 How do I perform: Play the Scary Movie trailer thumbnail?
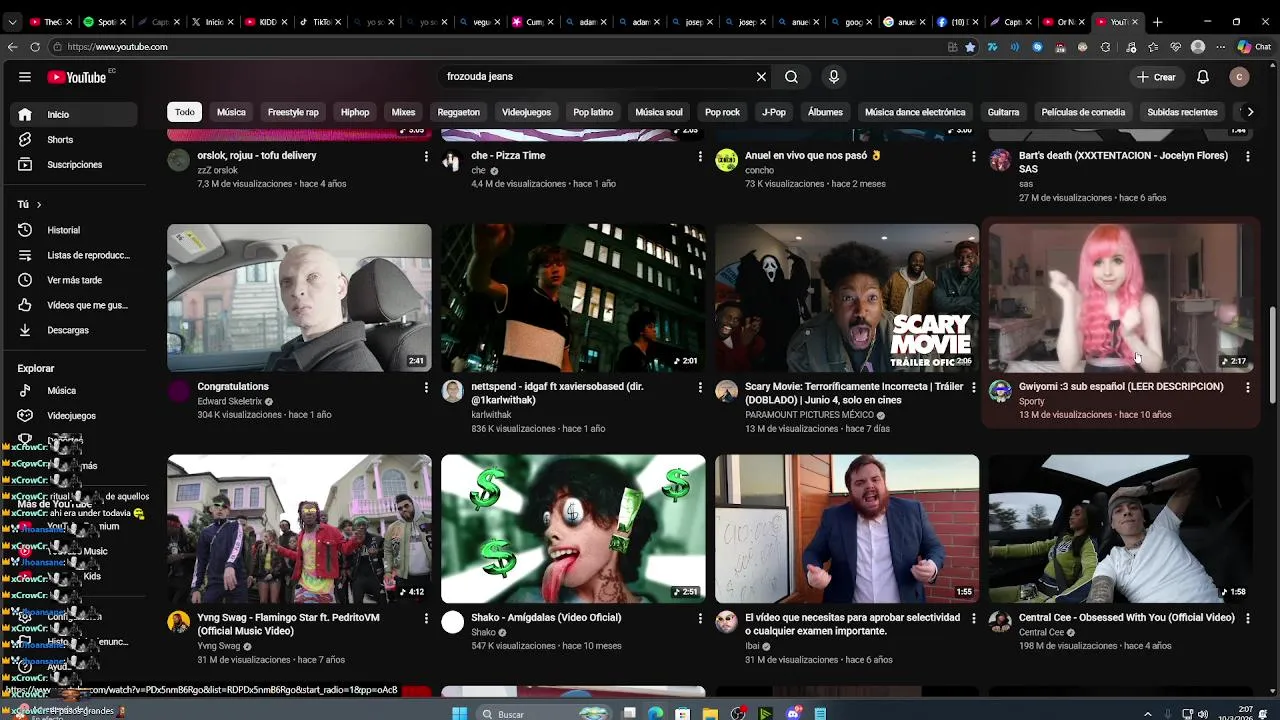[847, 298]
